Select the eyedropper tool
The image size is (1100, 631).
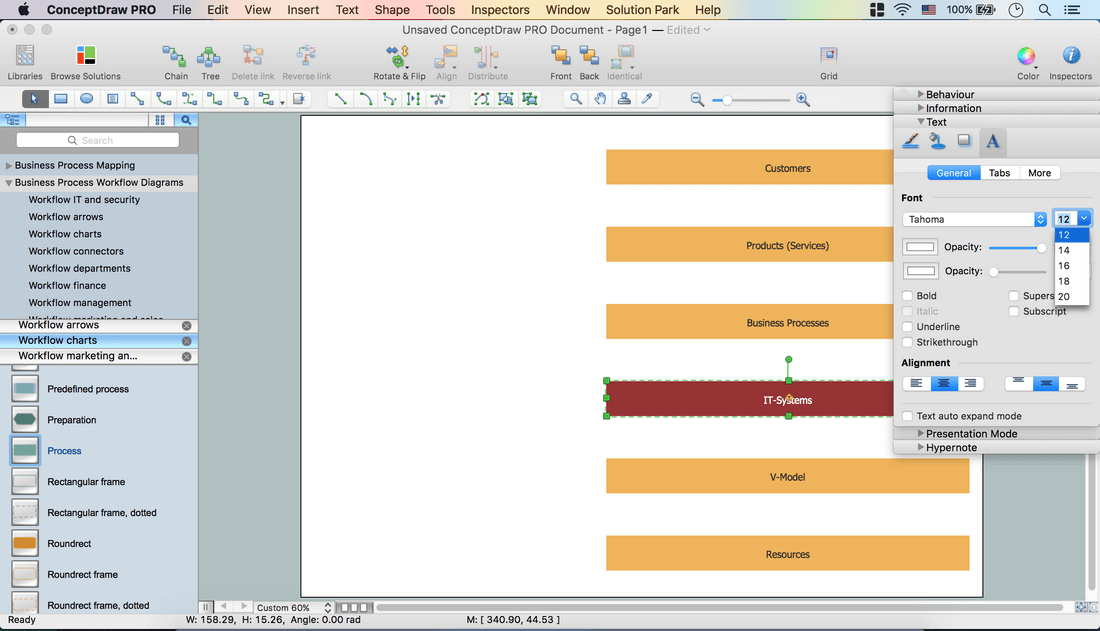point(648,99)
